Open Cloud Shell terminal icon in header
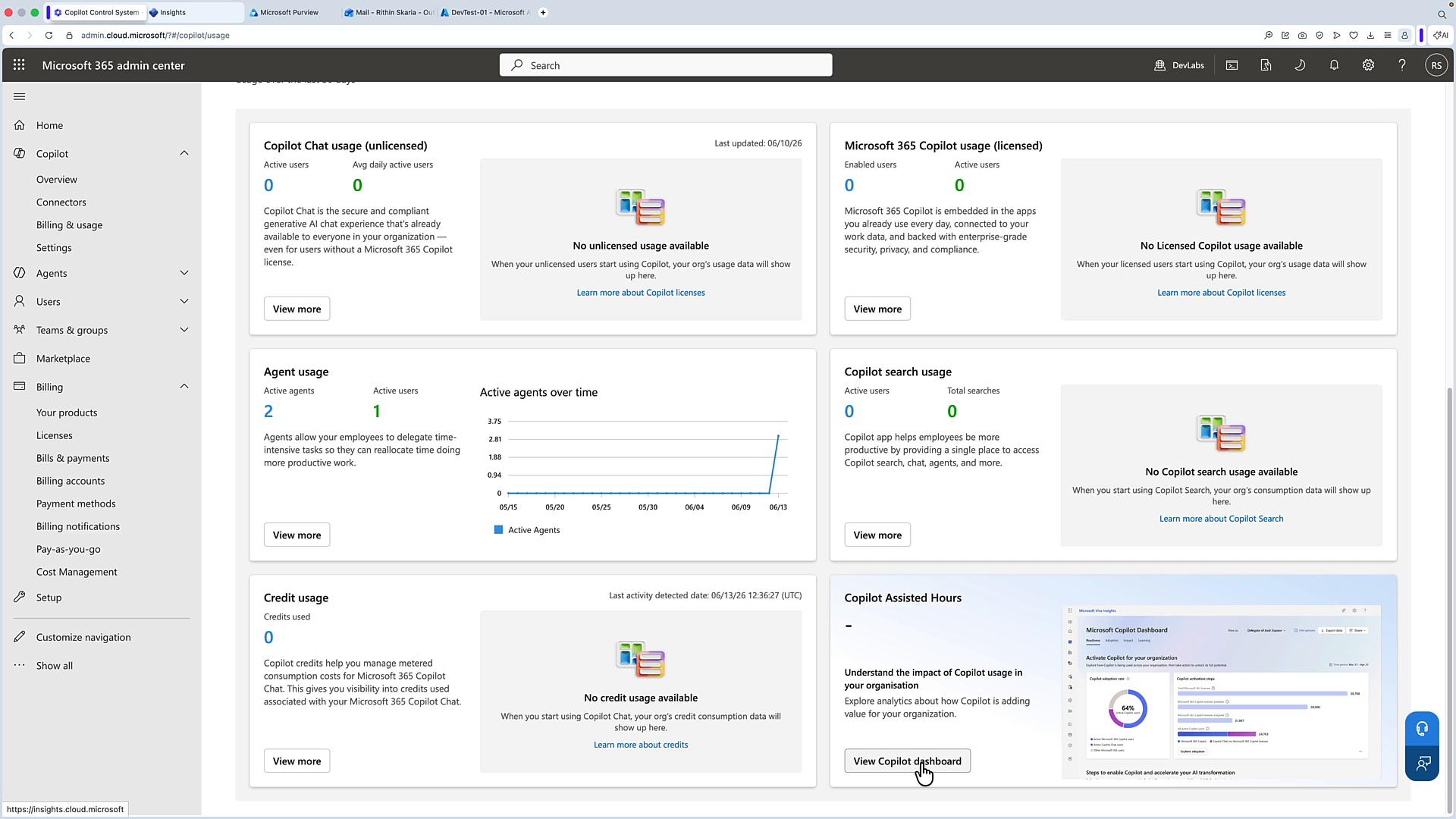 tap(1232, 65)
